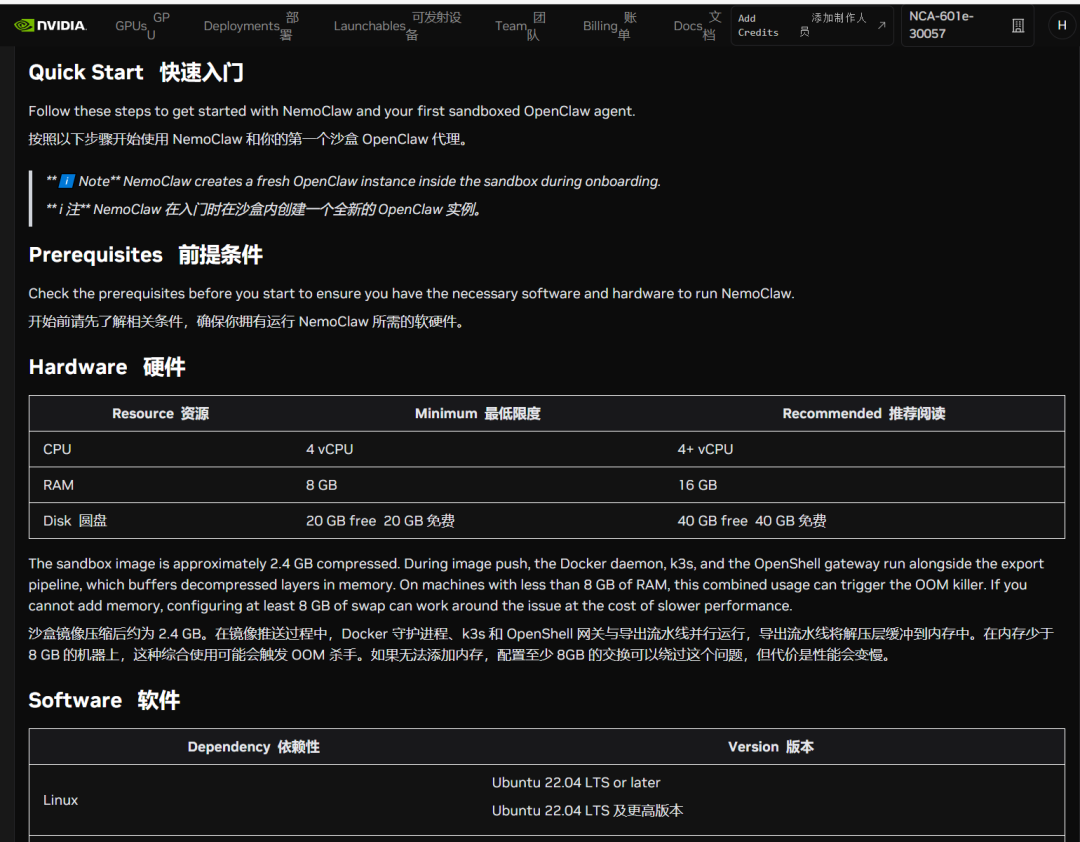Select the CPU row label
Viewport: 1080px width, 842px height.
pos(57,449)
